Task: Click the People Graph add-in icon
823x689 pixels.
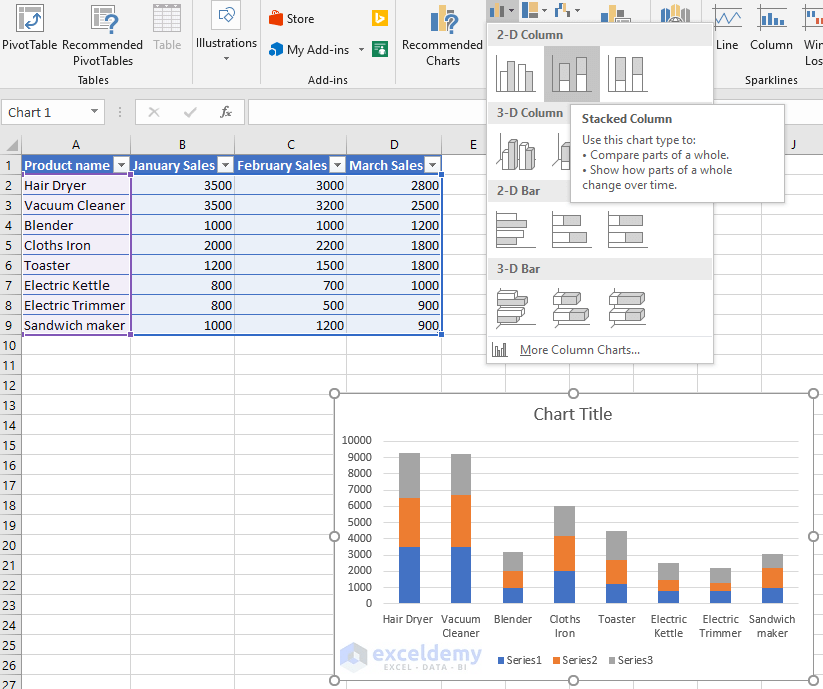Action: tap(379, 49)
